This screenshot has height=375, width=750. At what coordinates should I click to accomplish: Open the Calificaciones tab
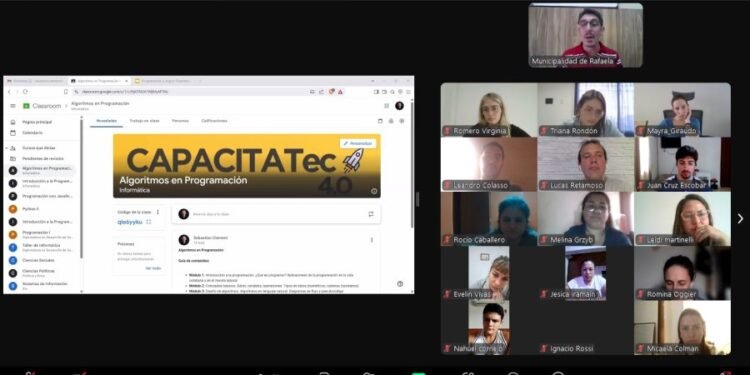tap(214, 121)
